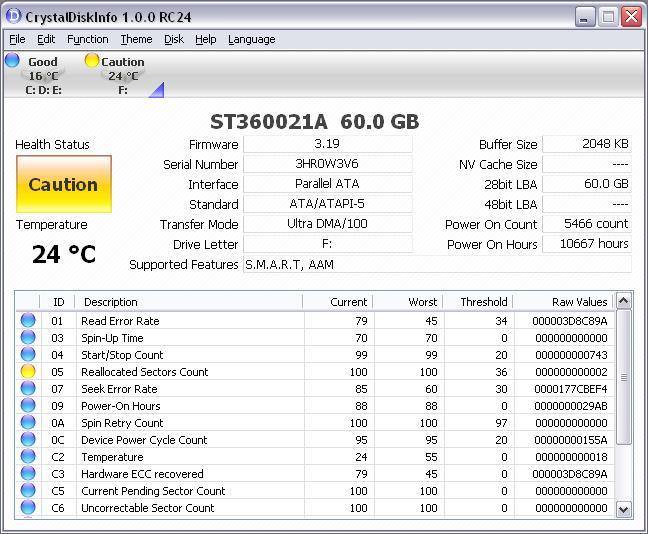Click blue status icon for Seek Error Rate
The width and height of the screenshot is (648, 534).
[28, 388]
